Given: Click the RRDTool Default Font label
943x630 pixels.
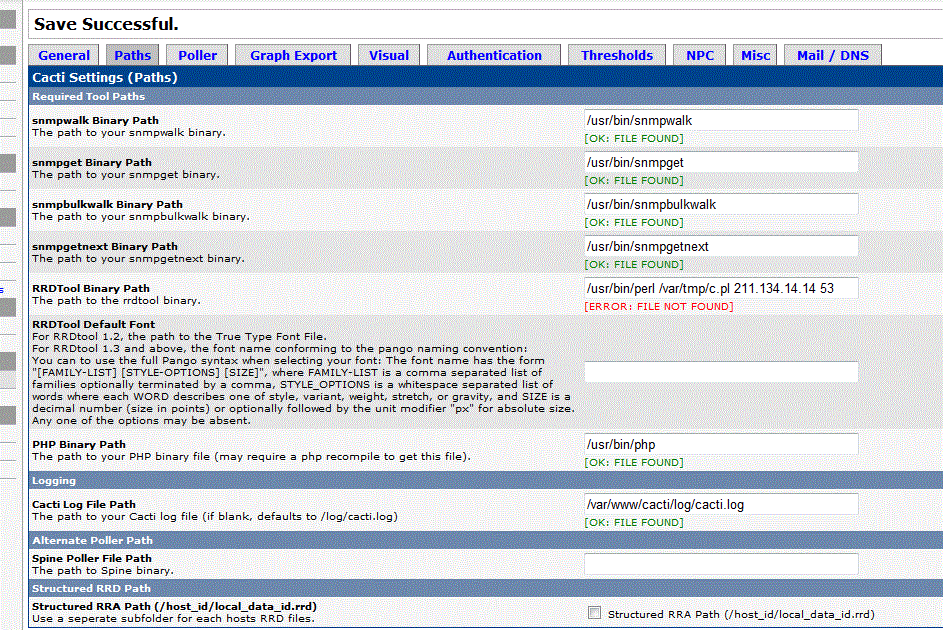Looking at the screenshot, I should pos(93,325).
